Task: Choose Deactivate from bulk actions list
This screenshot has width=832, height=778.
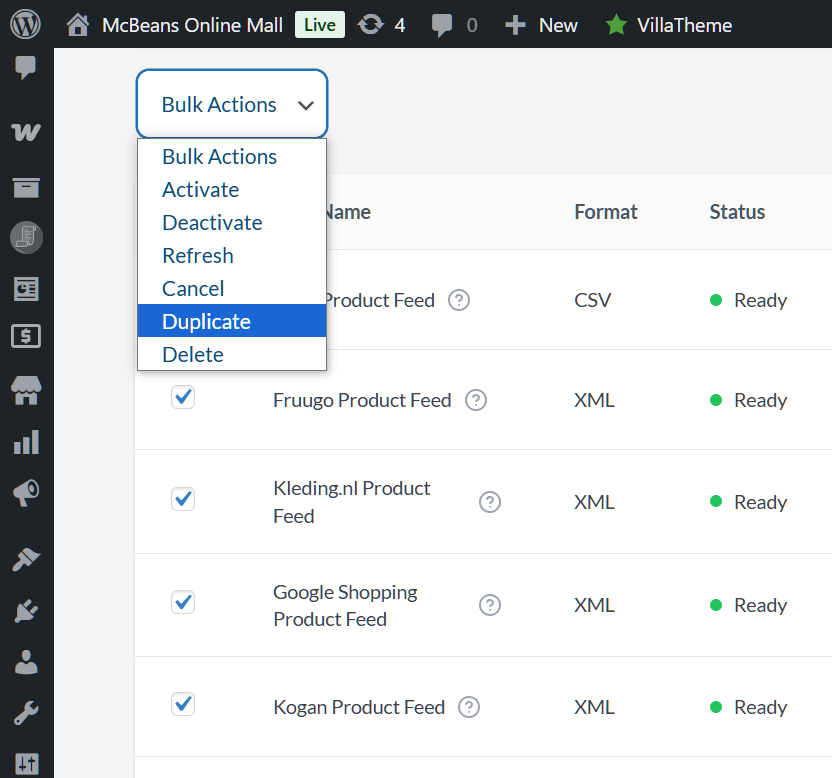Action: tap(232, 222)
